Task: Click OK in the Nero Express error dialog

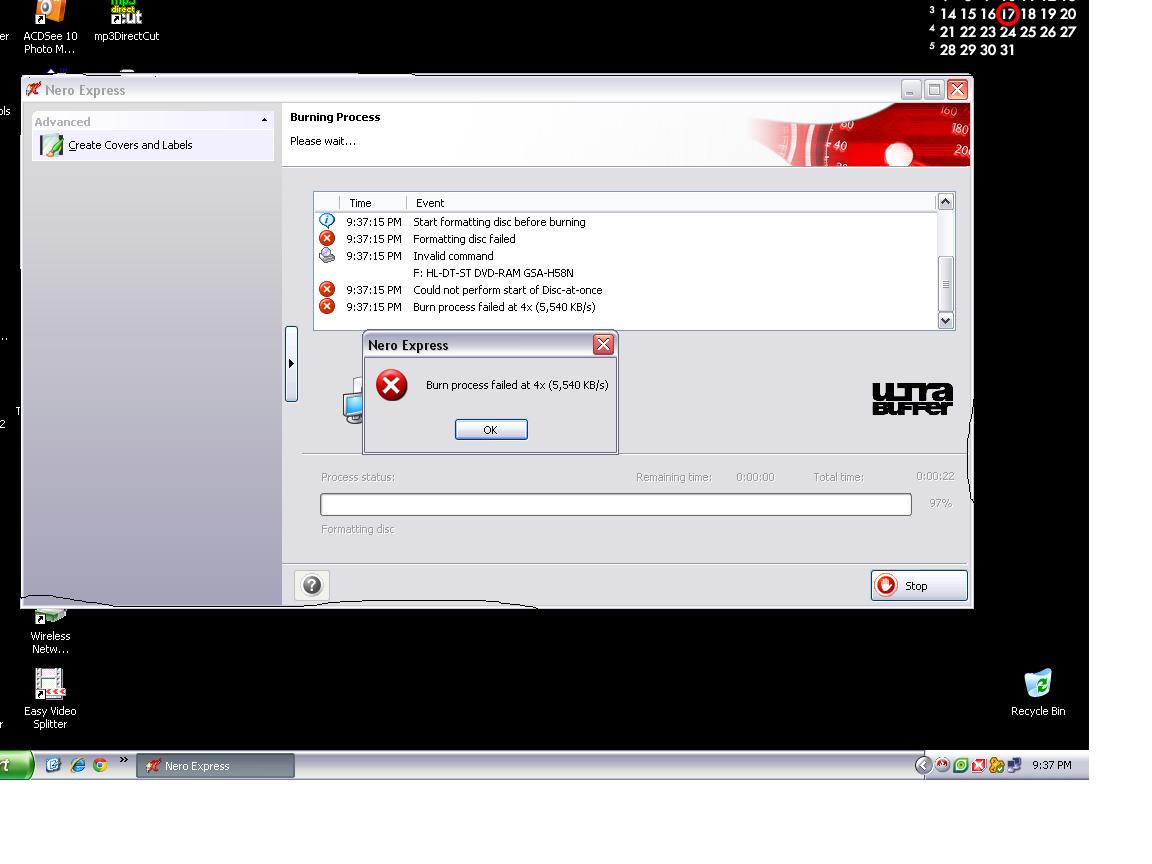Action: point(491,430)
